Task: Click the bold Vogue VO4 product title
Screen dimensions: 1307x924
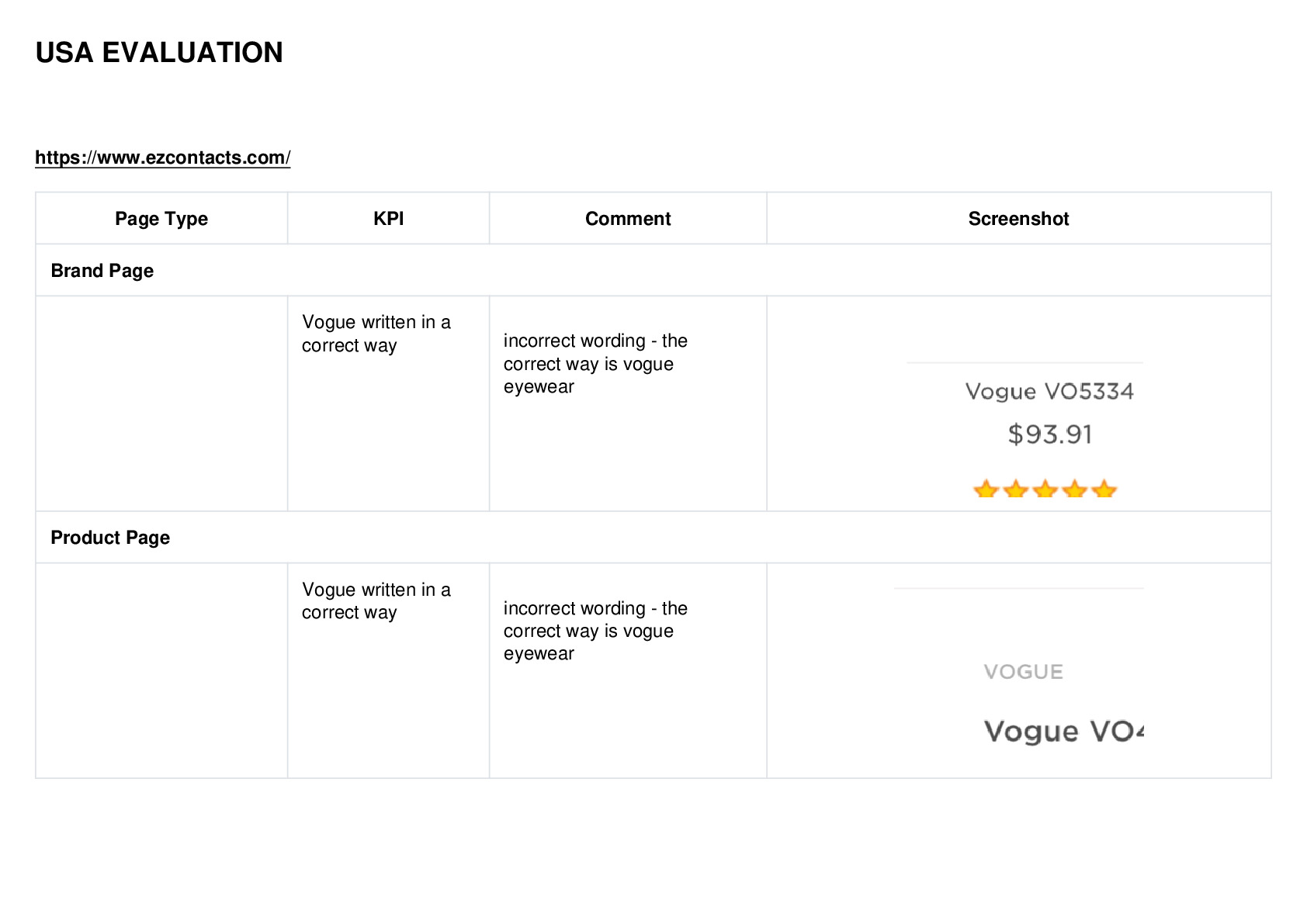Action: (1064, 732)
